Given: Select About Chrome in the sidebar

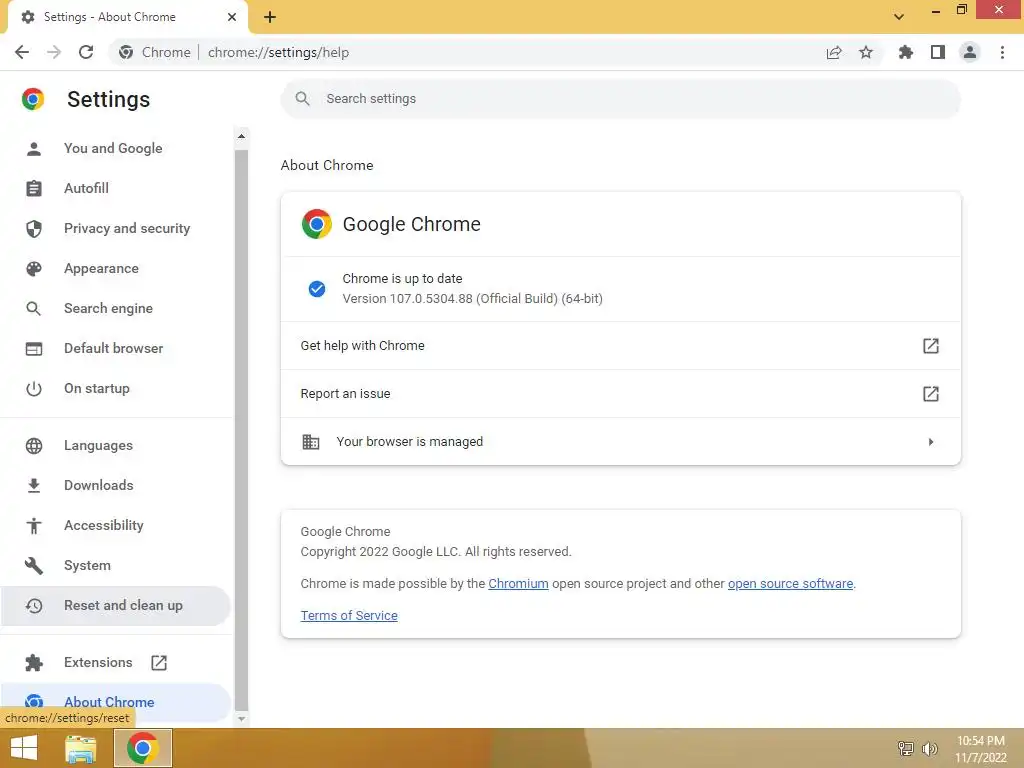Looking at the screenshot, I should click(x=115, y=702).
